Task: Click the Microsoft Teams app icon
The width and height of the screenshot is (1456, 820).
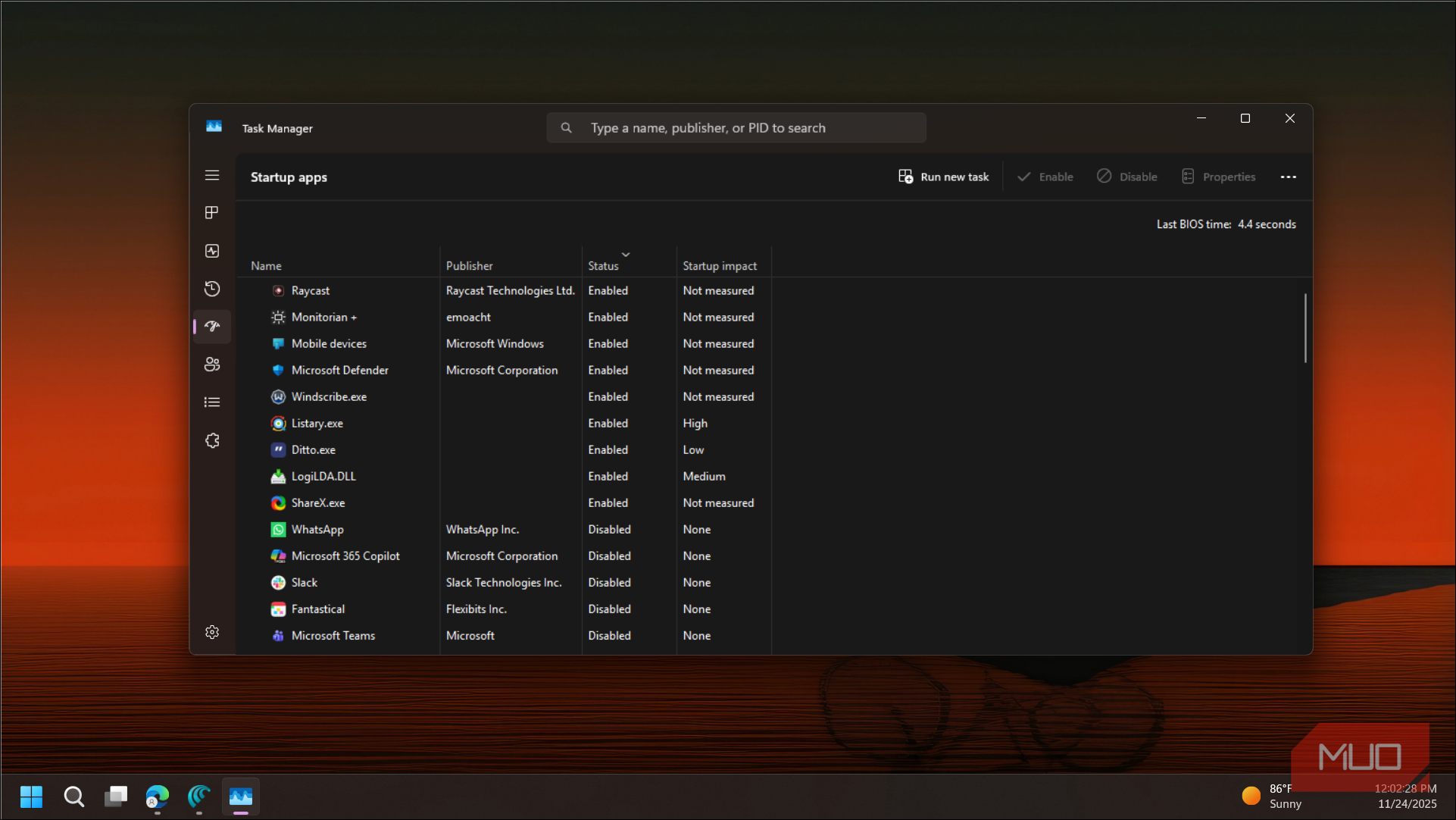Action: [278, 636]
